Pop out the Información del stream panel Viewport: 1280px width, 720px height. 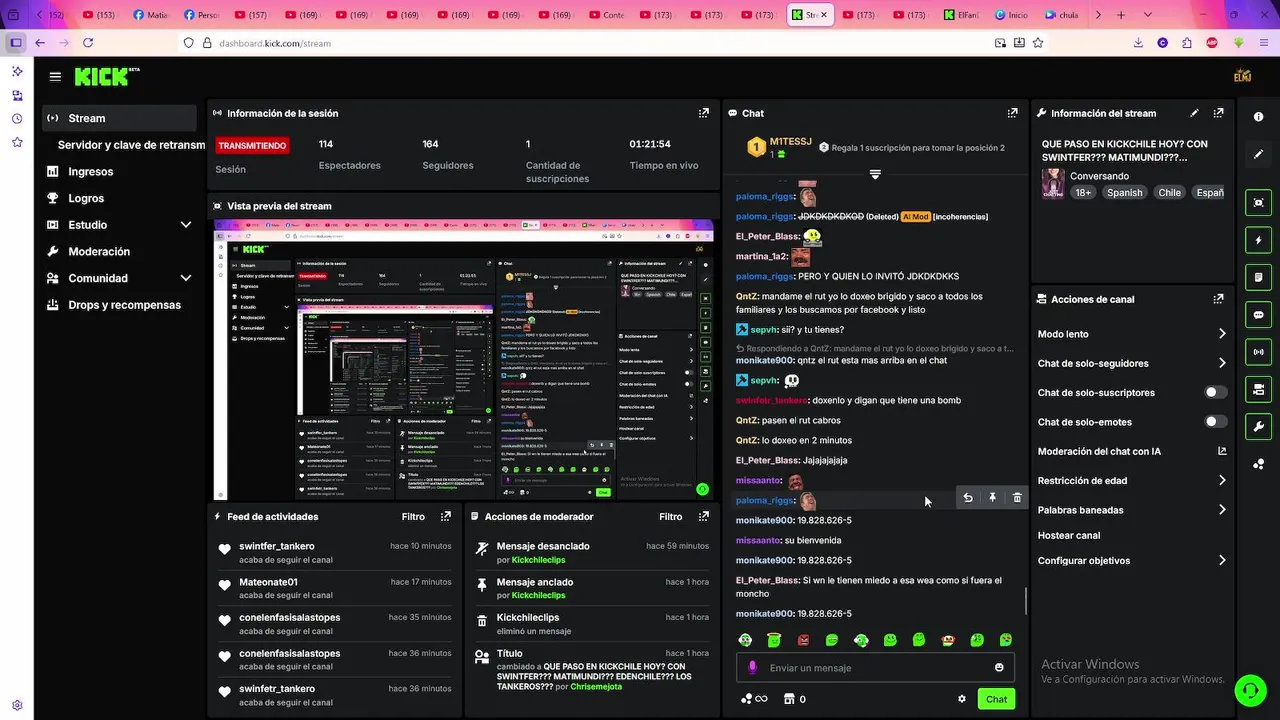point(1218,114)
